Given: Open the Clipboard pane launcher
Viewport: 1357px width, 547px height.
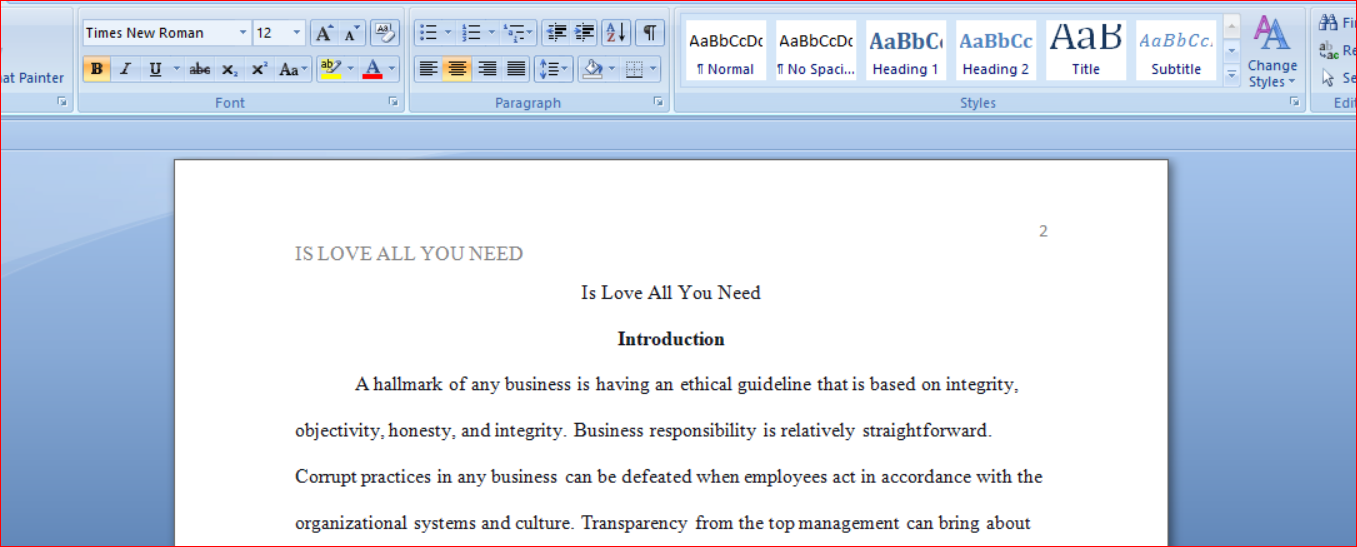Looking at the screenshot, I should (61, 102).
